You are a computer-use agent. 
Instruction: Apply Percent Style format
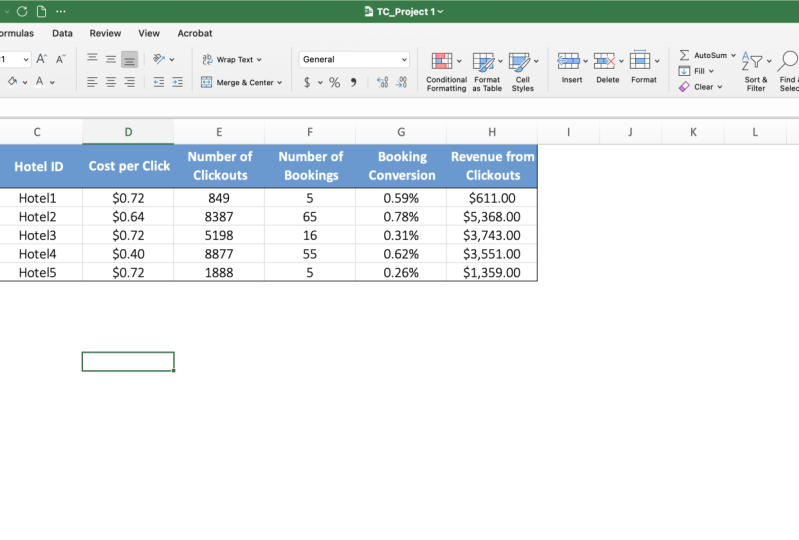point(334,82)
